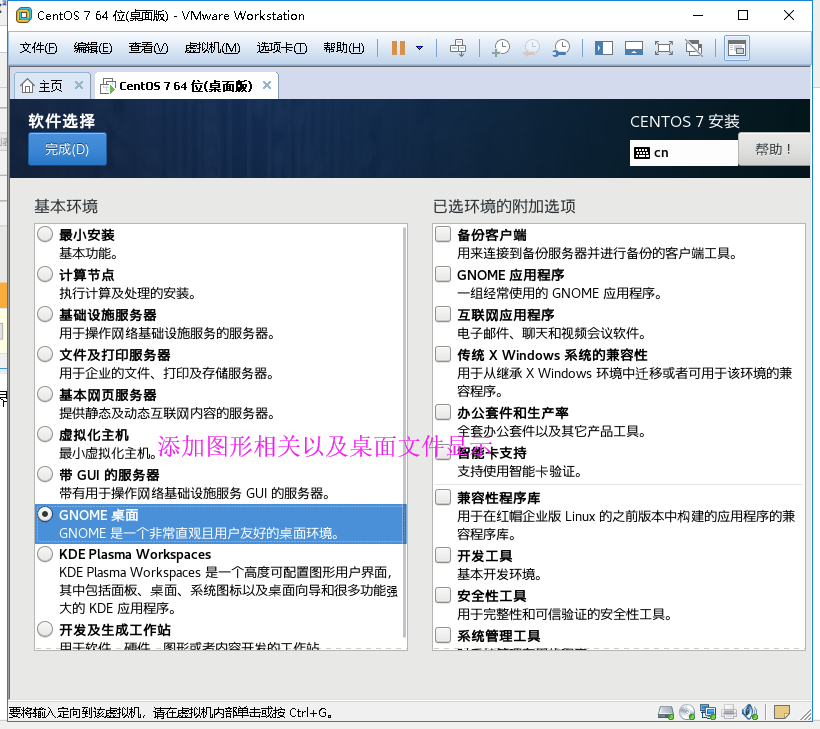Toggle the library sidebar view
The width and height of the screenshot is (820, 729).
(603, 48)
